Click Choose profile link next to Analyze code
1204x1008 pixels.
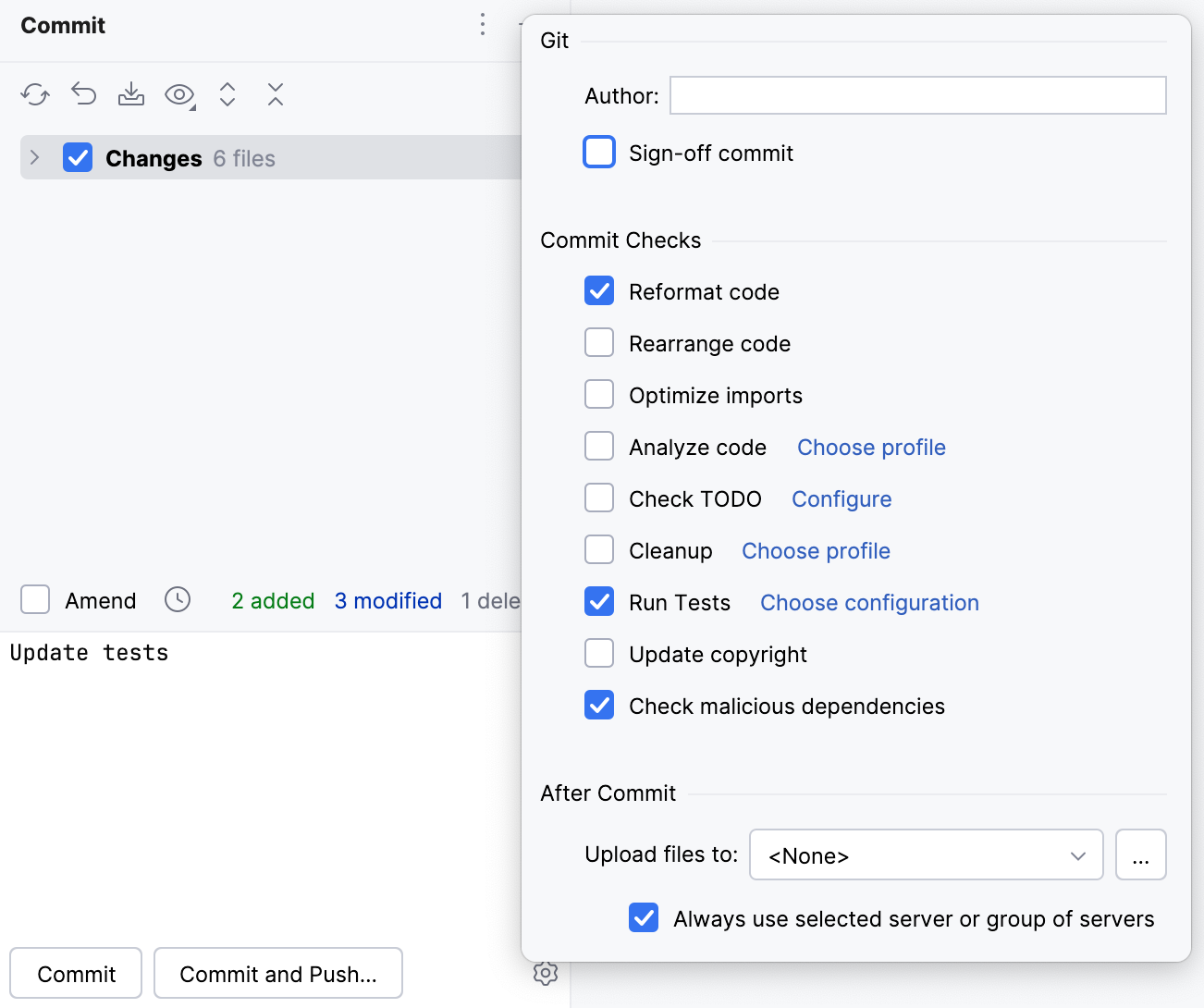point(871,448)
